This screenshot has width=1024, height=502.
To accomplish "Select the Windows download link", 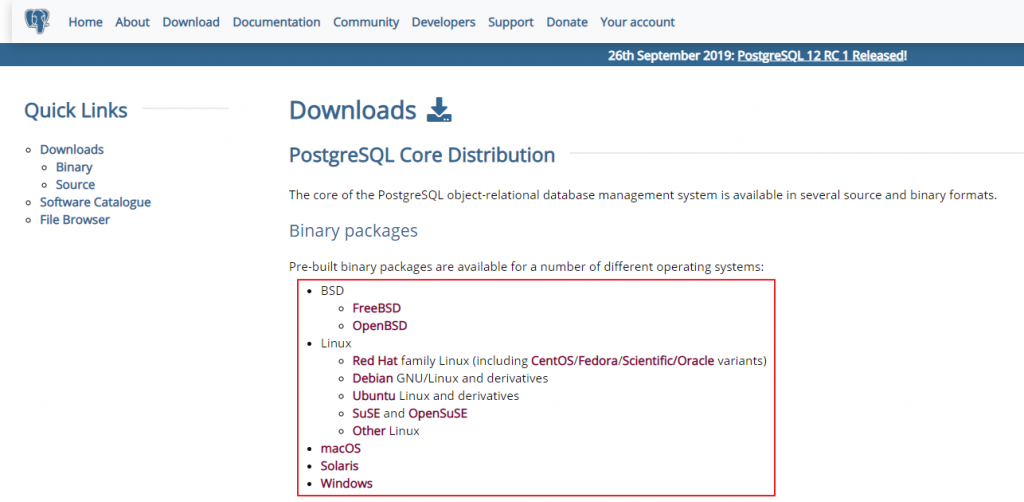I will [347, 484].
